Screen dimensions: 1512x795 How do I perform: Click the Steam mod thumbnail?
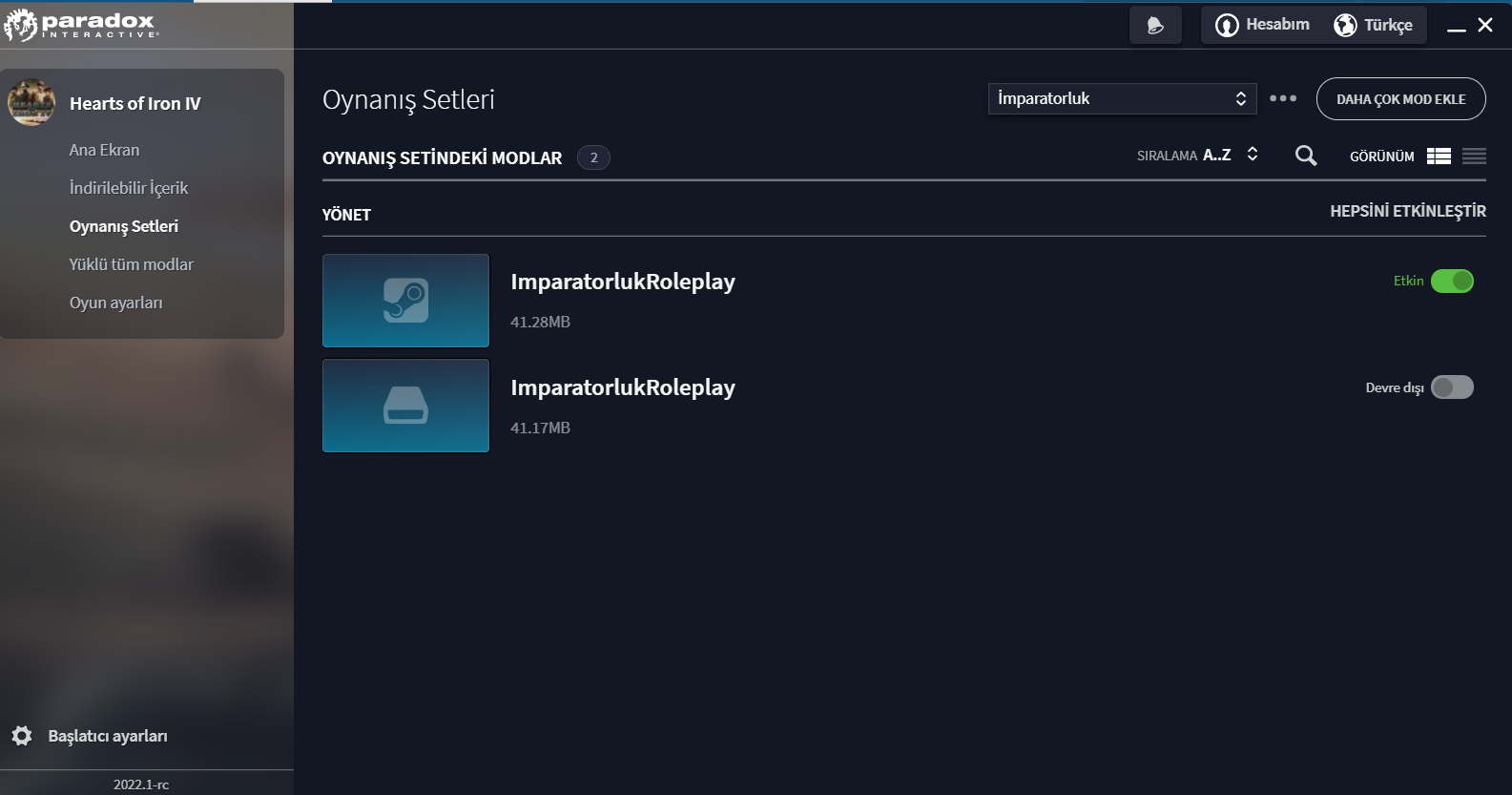pyautogui.click(x=405, y=301)
